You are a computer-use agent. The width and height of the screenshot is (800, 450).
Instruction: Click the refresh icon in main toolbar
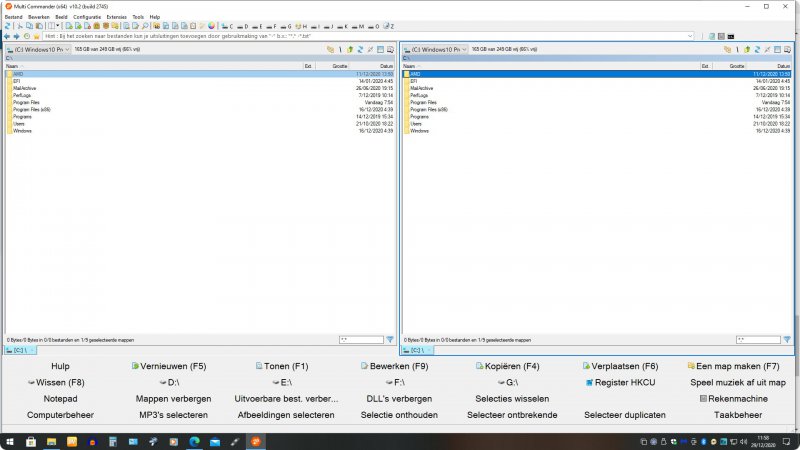pos(8,25)
